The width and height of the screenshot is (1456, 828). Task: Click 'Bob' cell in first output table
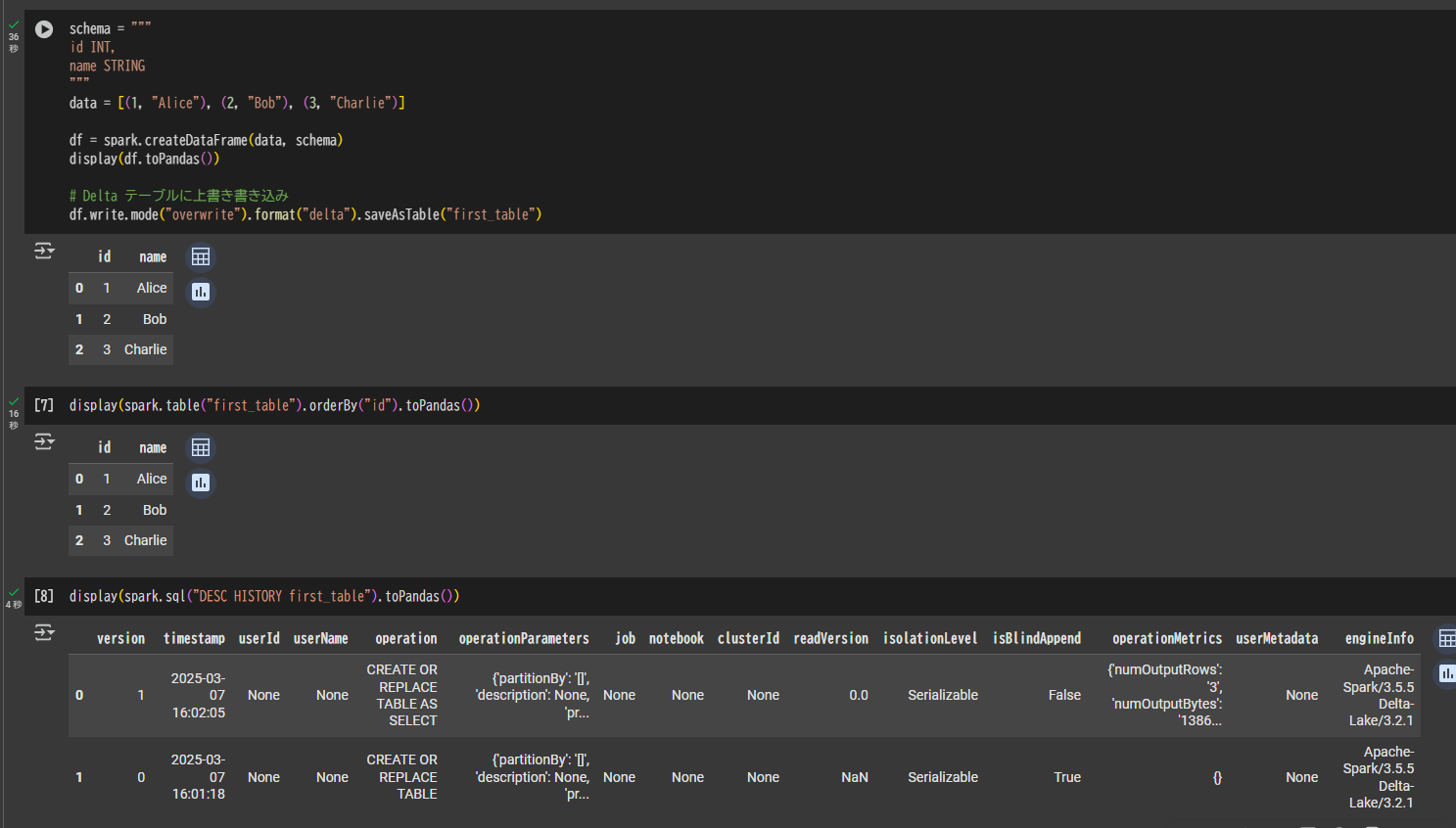coord(155,319)
